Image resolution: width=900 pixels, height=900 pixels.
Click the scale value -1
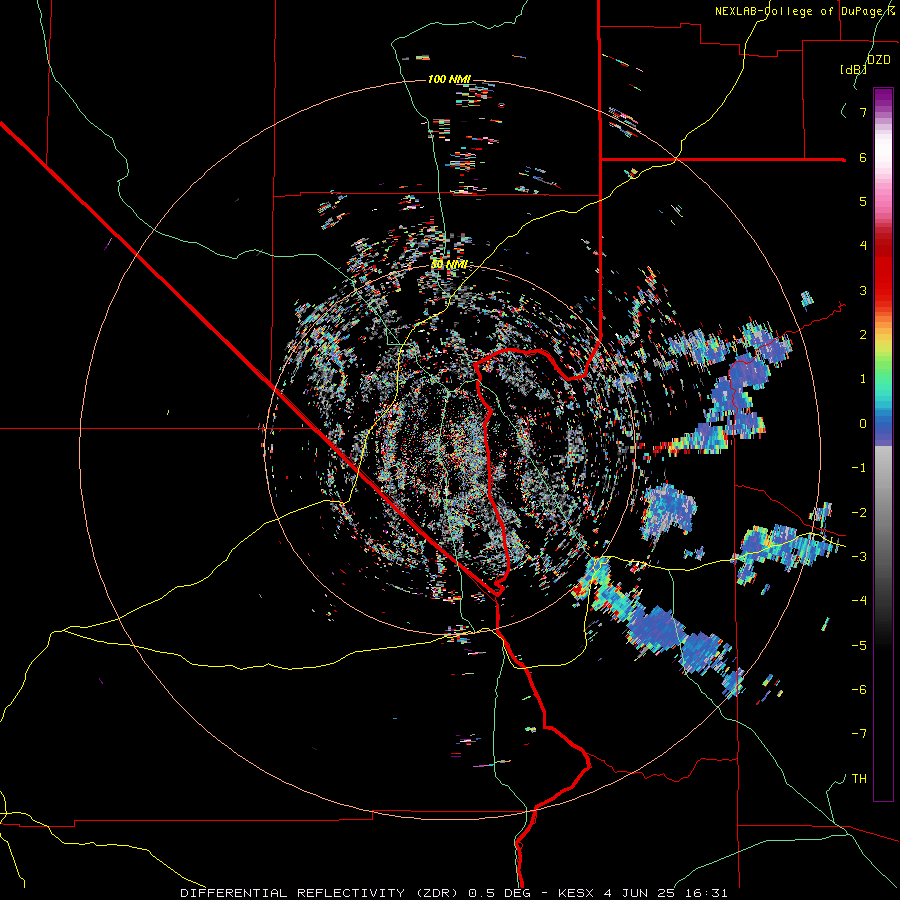pyautogui.click(x=859, y=468)
